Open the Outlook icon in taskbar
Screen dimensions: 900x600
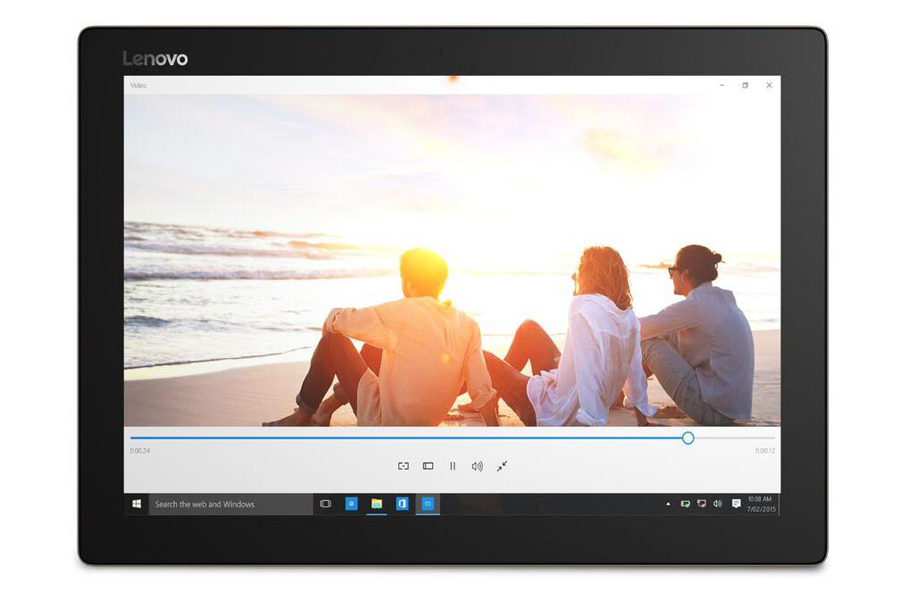[x=402, y=504]
